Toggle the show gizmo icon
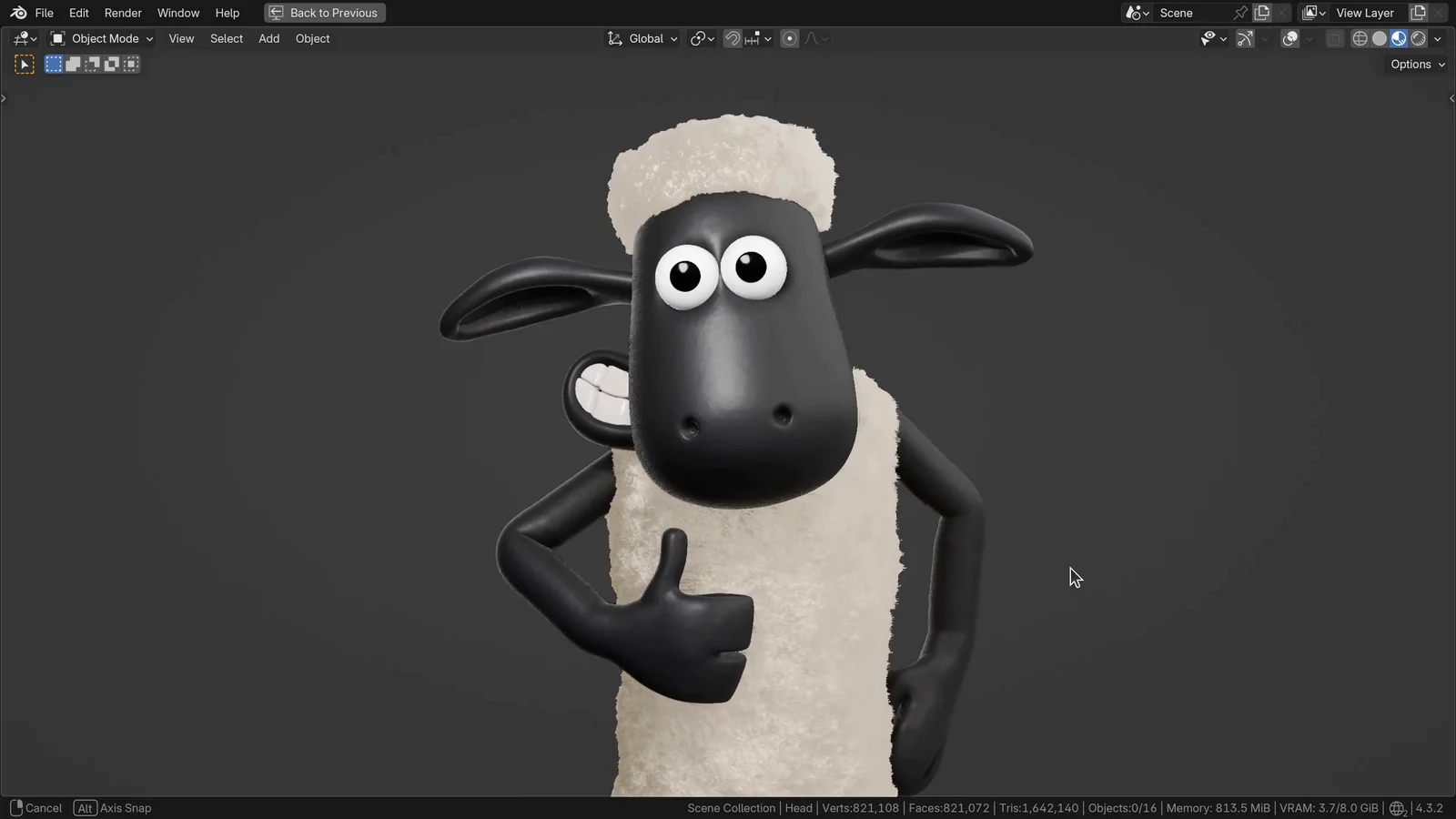The height and width of the screenshot is (819, 1456). (x=1245, y=38)
